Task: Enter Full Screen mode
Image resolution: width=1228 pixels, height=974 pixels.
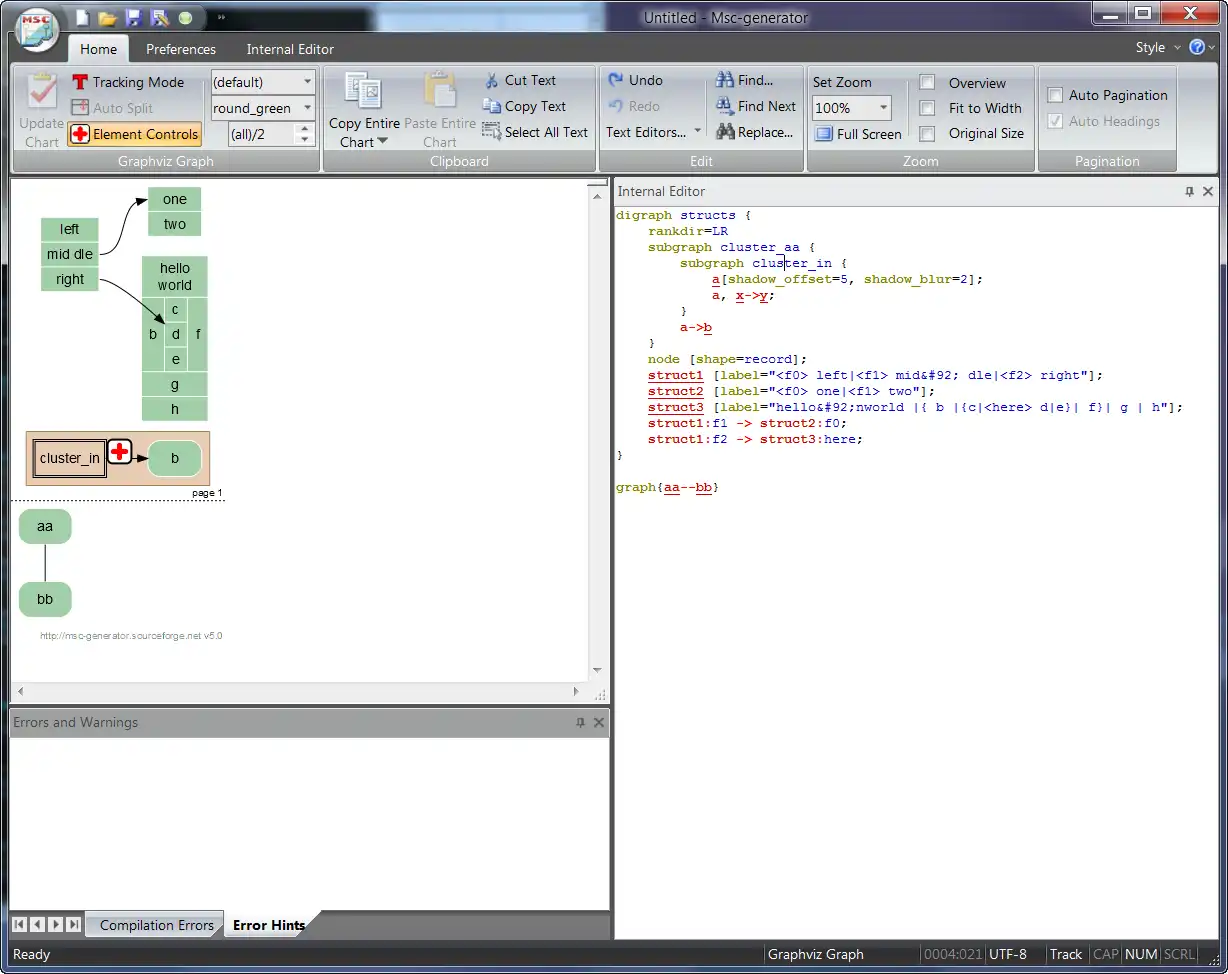Action: pos(858,134)
